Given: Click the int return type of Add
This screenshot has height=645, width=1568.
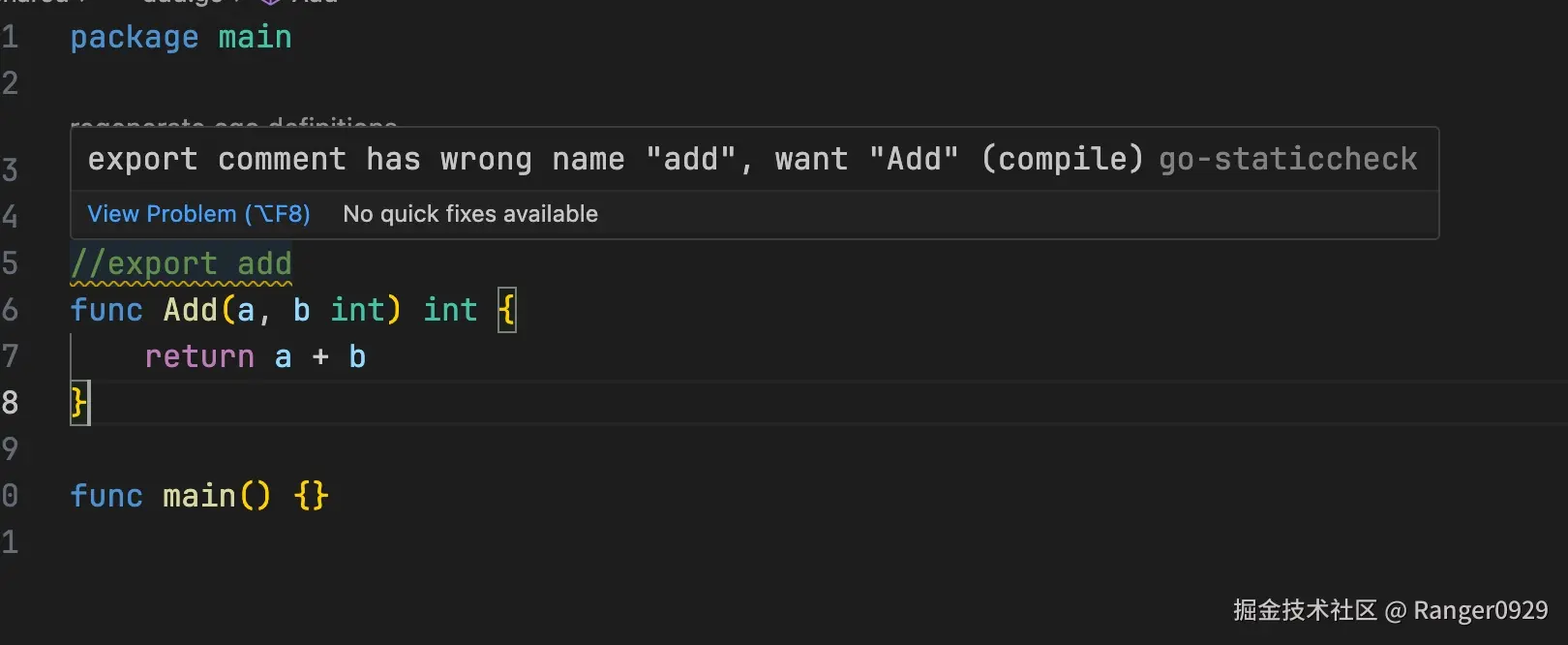Looking at the screenshot, I should click(450, 310).
